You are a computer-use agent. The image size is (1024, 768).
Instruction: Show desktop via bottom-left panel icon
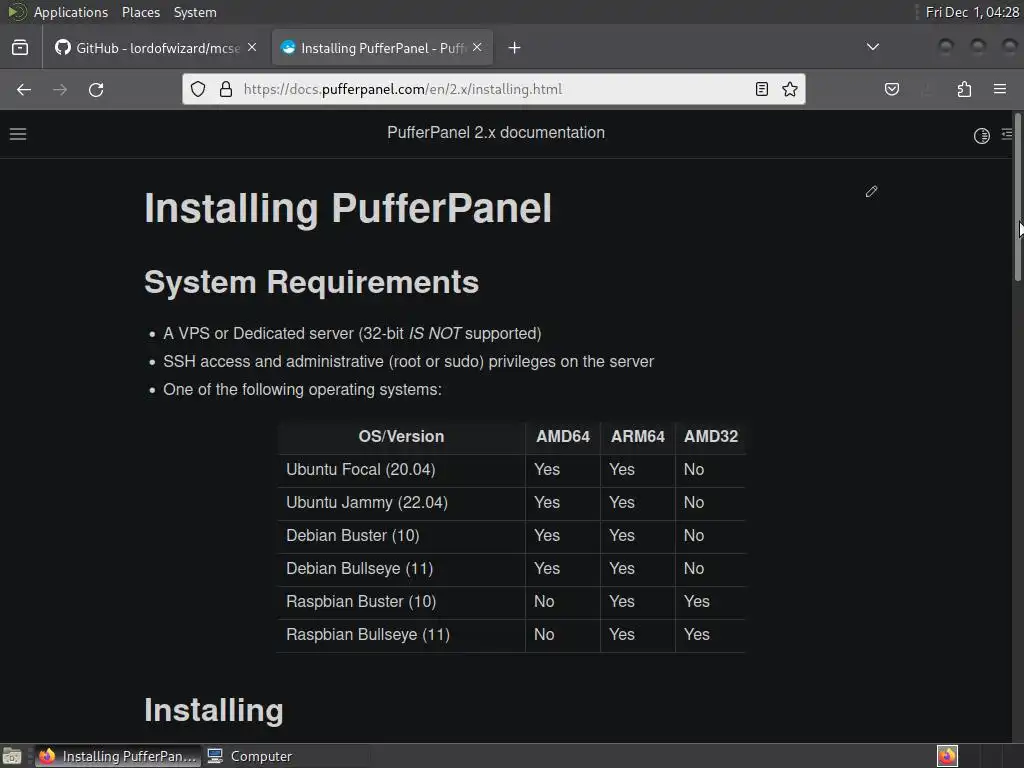point(12,756)
